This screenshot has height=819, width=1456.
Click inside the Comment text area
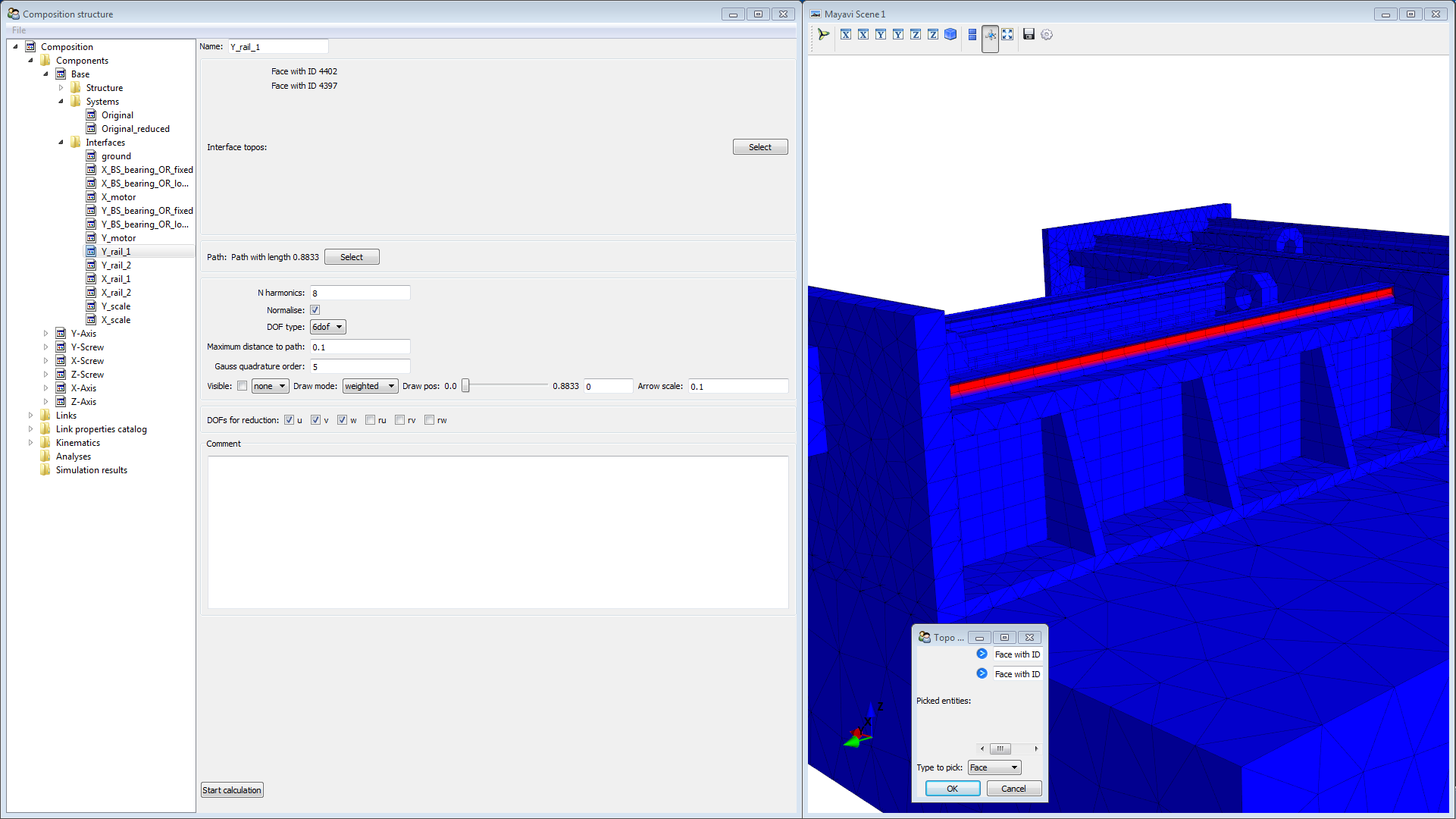click(x=498, y=532)
